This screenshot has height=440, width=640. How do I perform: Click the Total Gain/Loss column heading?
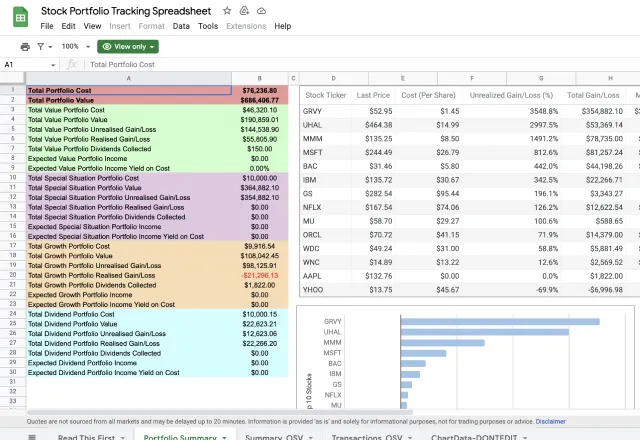click(x=593, y=95)
